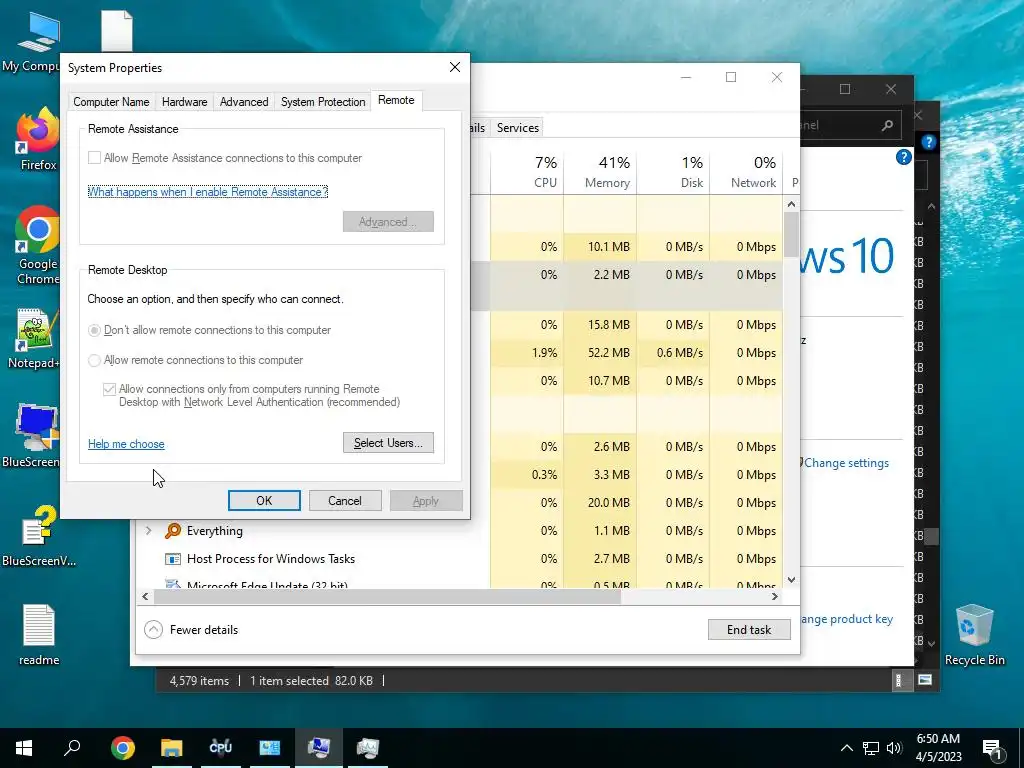
Task: Click End task in Task Manager
Action: click(x=749, y=630)
